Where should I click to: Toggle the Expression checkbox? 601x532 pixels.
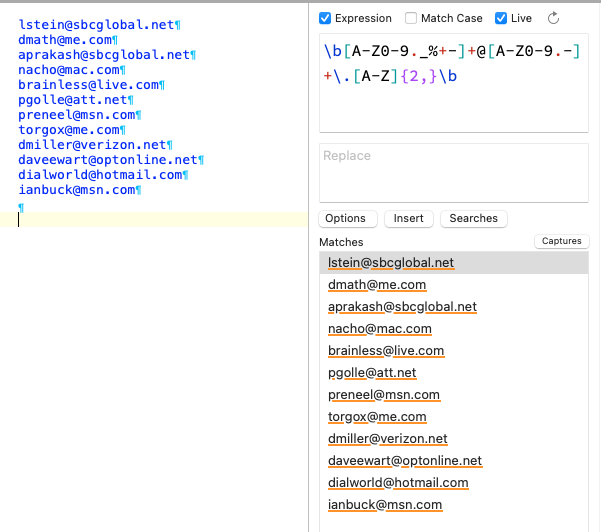click(x=325, y=18)
